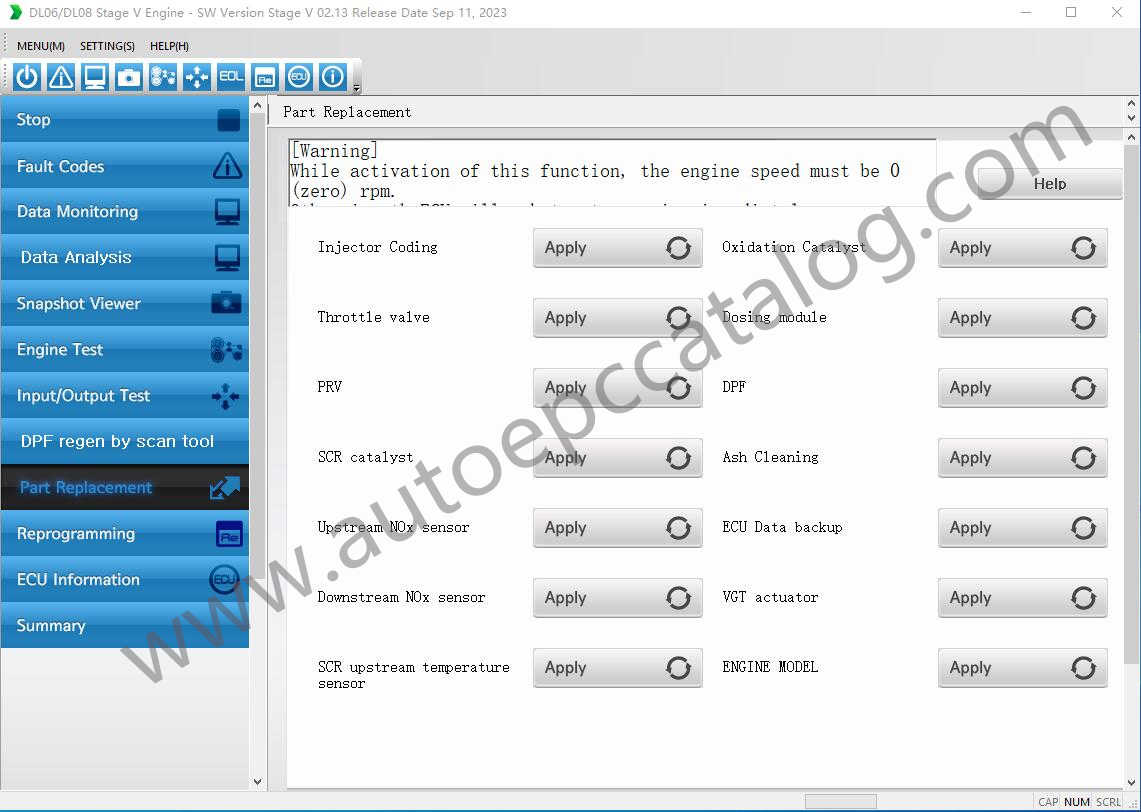Apply the Injector Coding function
Screen dimensions: 1141x812
617,248
